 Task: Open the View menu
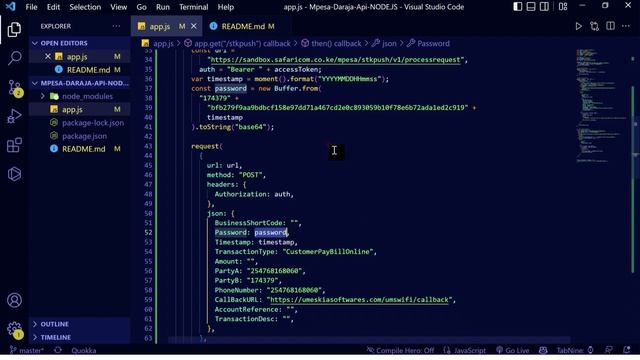tap(118, 7)
